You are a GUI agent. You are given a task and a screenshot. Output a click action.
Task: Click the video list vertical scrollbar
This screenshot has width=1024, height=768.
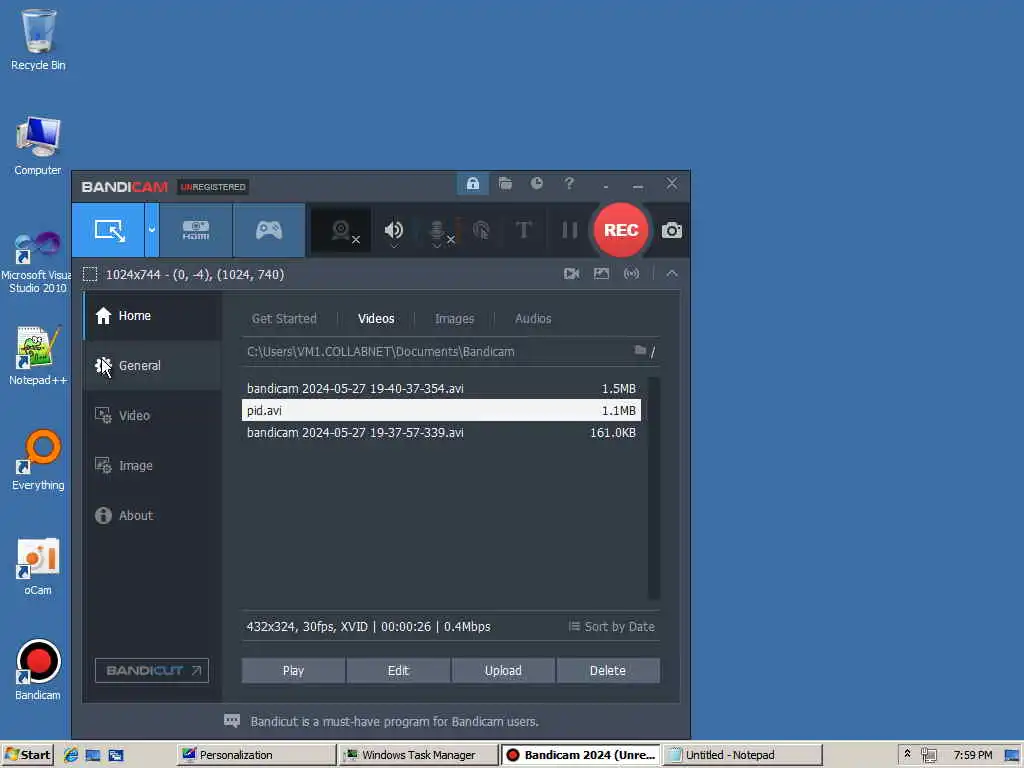tap(654, 488)
